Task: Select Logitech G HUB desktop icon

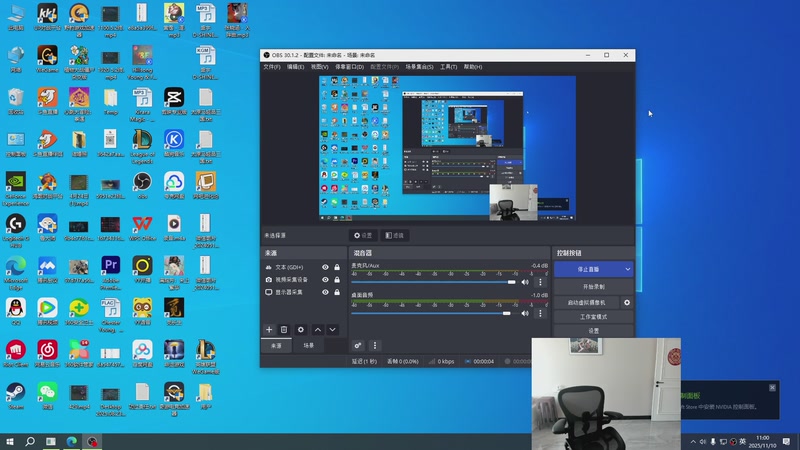Action: pyautogui.click(x=16, y=231)
